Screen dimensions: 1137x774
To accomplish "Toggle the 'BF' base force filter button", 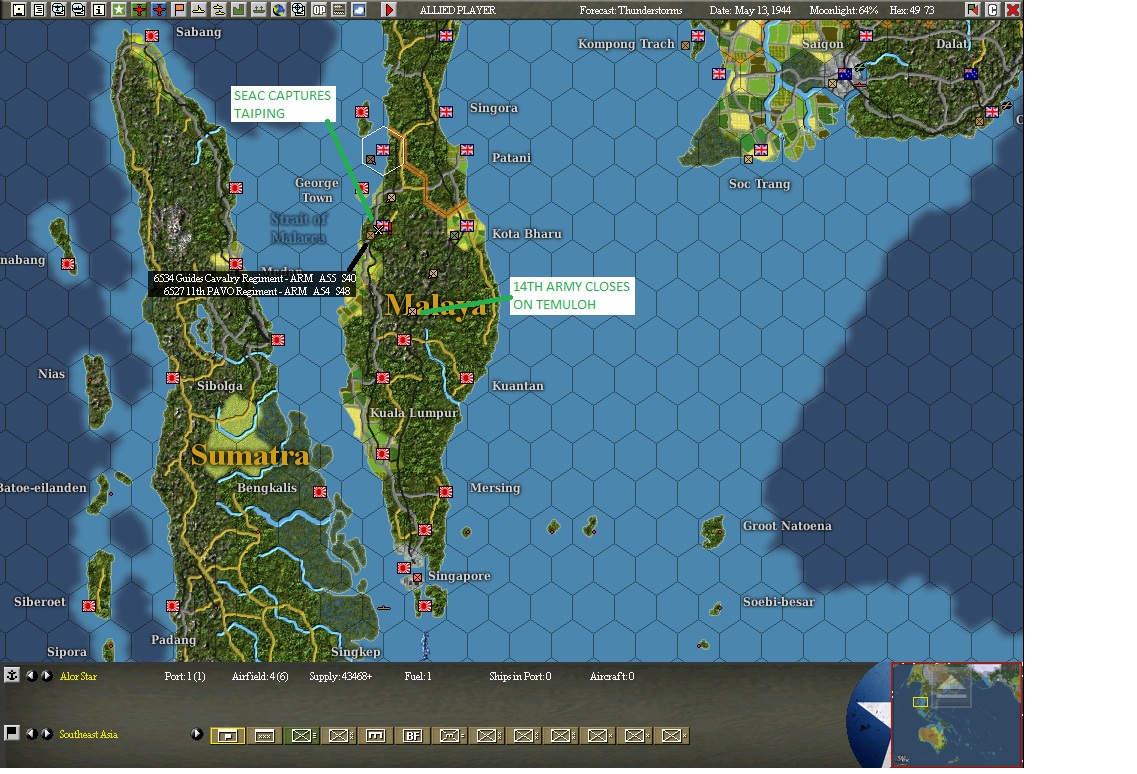I will (413, 736).
